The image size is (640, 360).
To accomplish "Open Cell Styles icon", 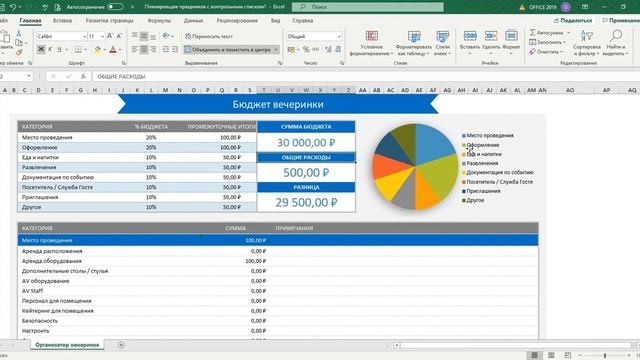I will pyautogui.click(x=442, y=36).
